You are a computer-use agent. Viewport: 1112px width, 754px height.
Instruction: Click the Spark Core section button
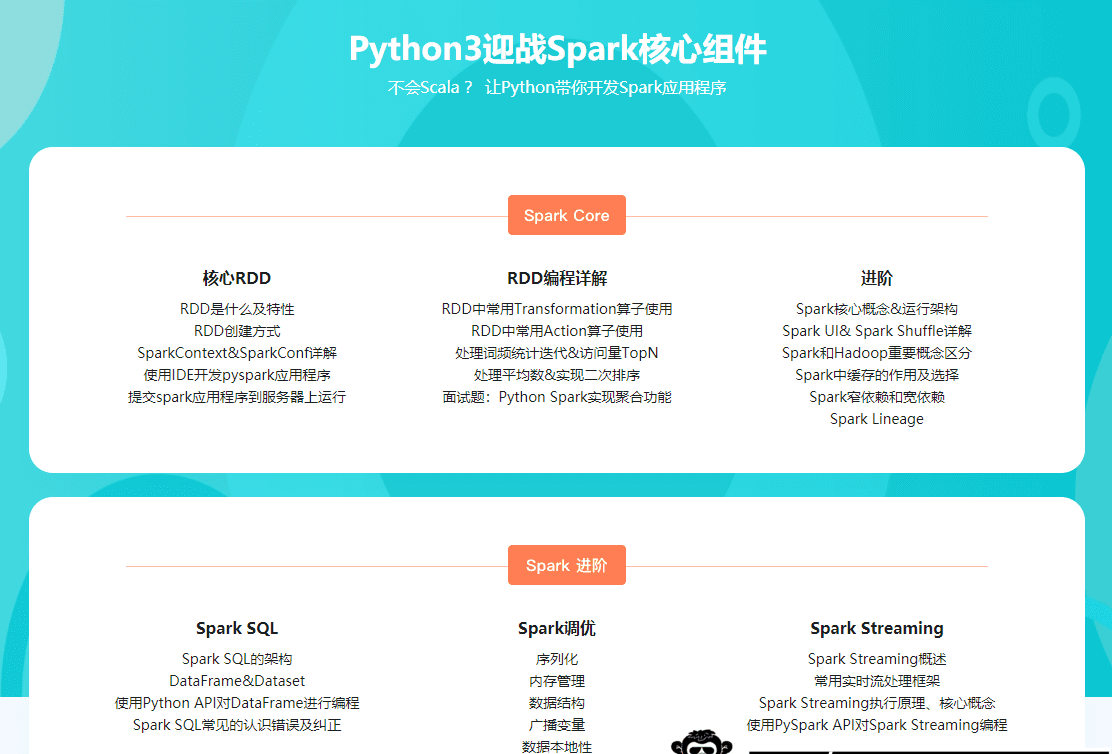pyautogui.click(x=566, y=215)
